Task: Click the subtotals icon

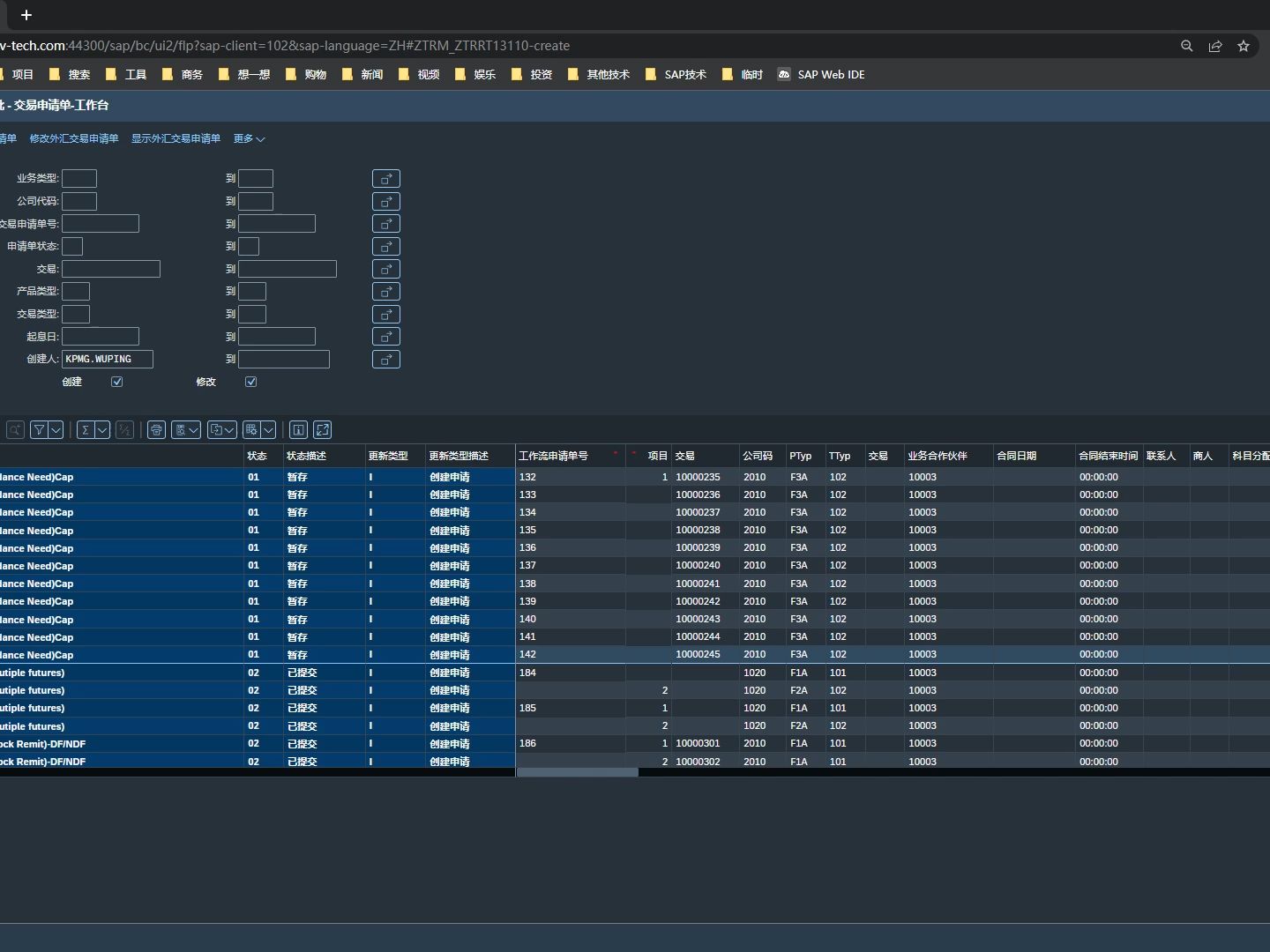Action: (124, 430)
